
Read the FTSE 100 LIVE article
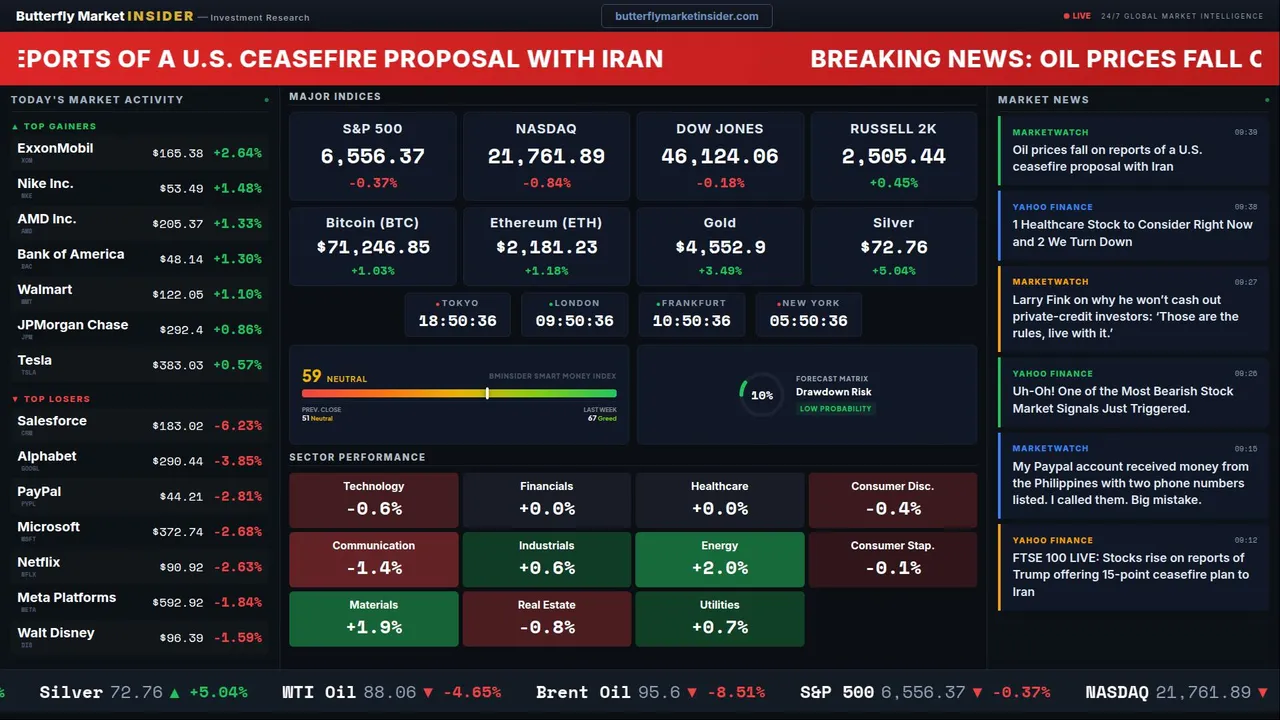click(1133, 568)
